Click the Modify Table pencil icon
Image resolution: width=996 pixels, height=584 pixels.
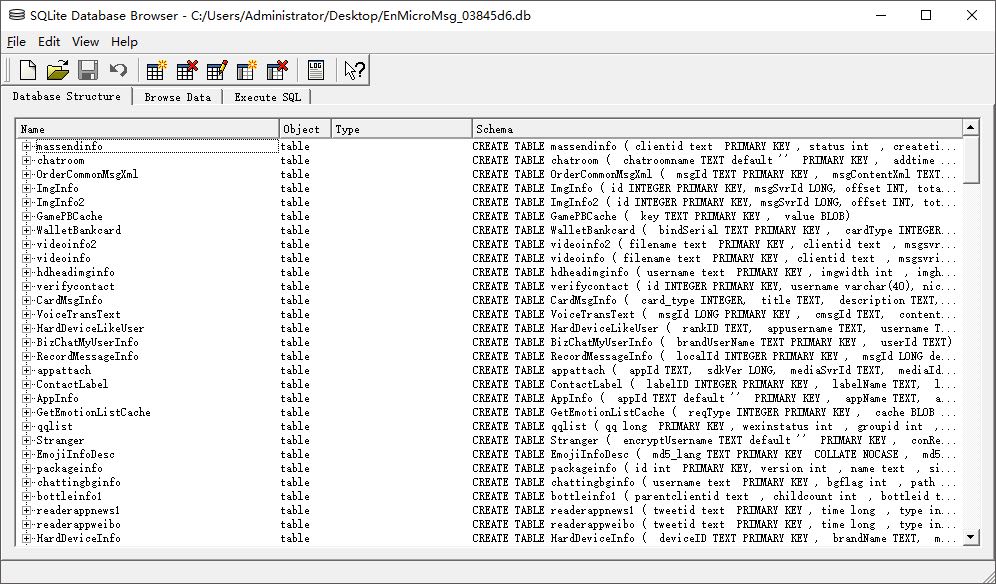217,70
